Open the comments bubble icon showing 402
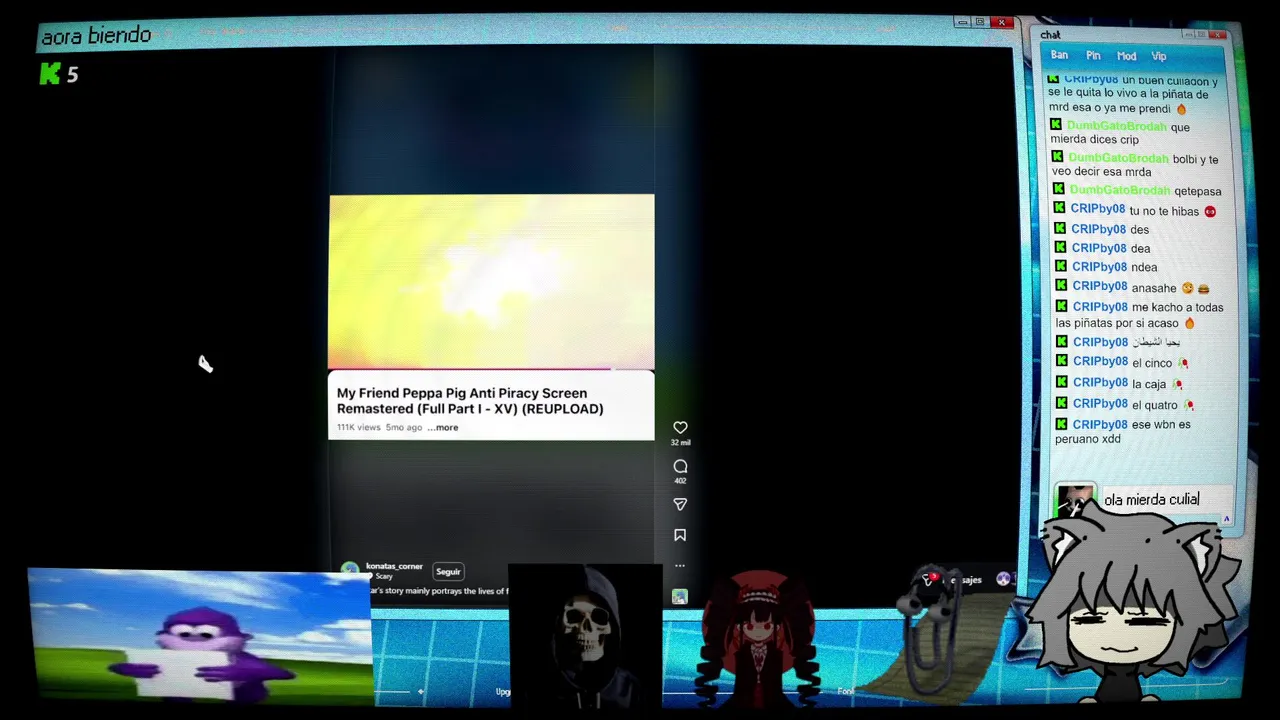The height and width of the screenshot is (720, 1280). point(680,466)
